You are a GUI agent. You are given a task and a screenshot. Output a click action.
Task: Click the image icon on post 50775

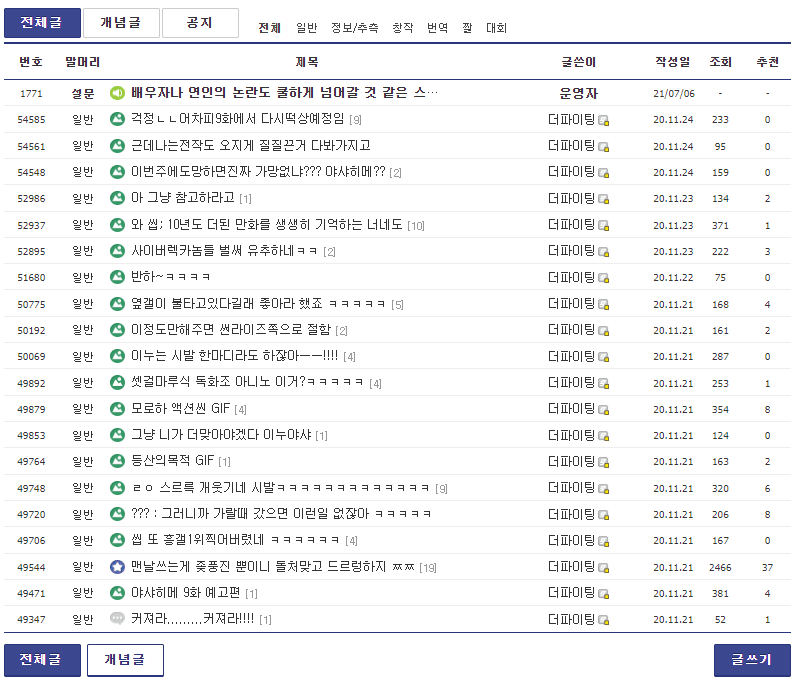click(x=118, y=304)
